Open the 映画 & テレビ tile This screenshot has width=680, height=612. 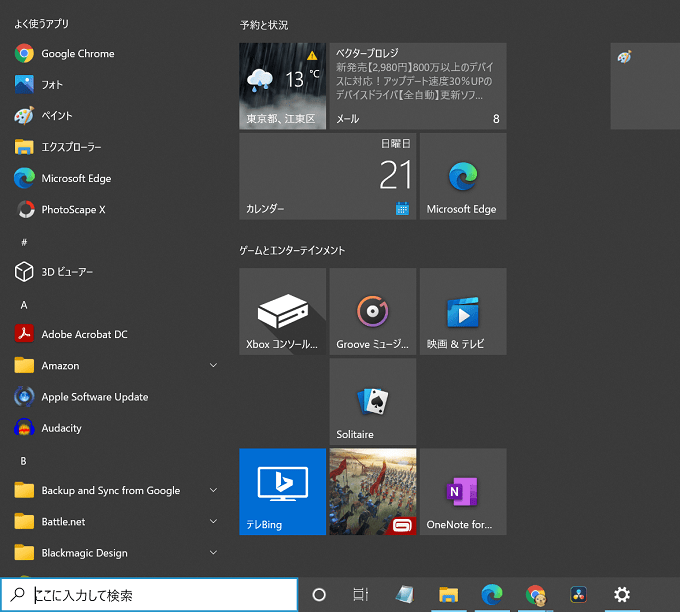coord(463,311)
